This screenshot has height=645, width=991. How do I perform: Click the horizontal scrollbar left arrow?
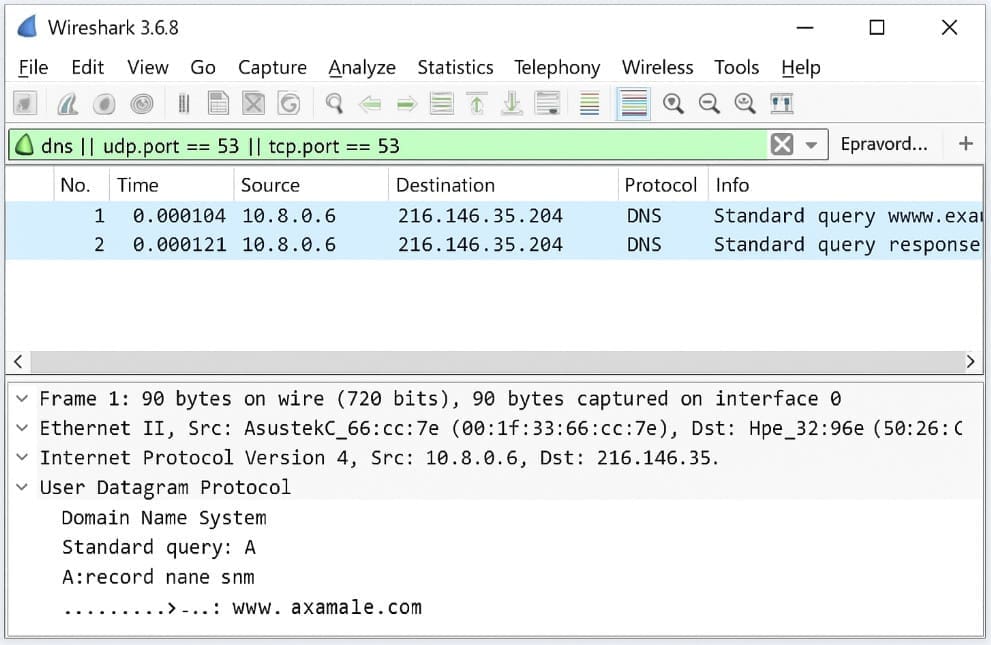(x=18, y=361)
